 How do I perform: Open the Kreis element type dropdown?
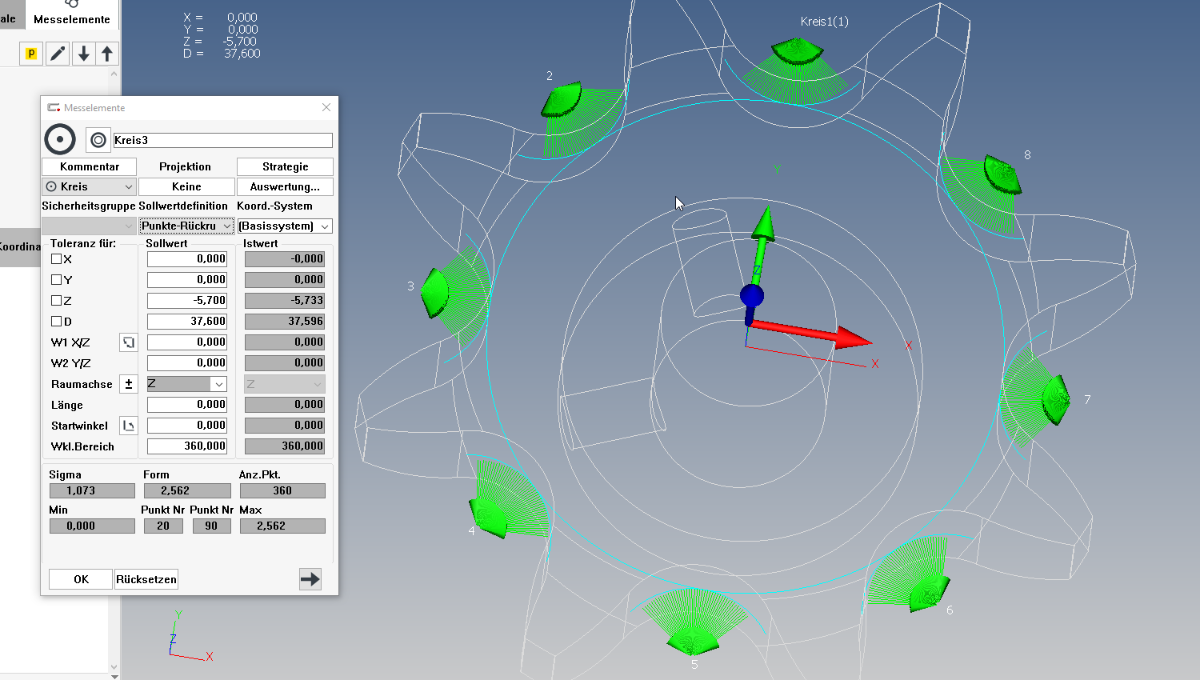pos(89,187)
